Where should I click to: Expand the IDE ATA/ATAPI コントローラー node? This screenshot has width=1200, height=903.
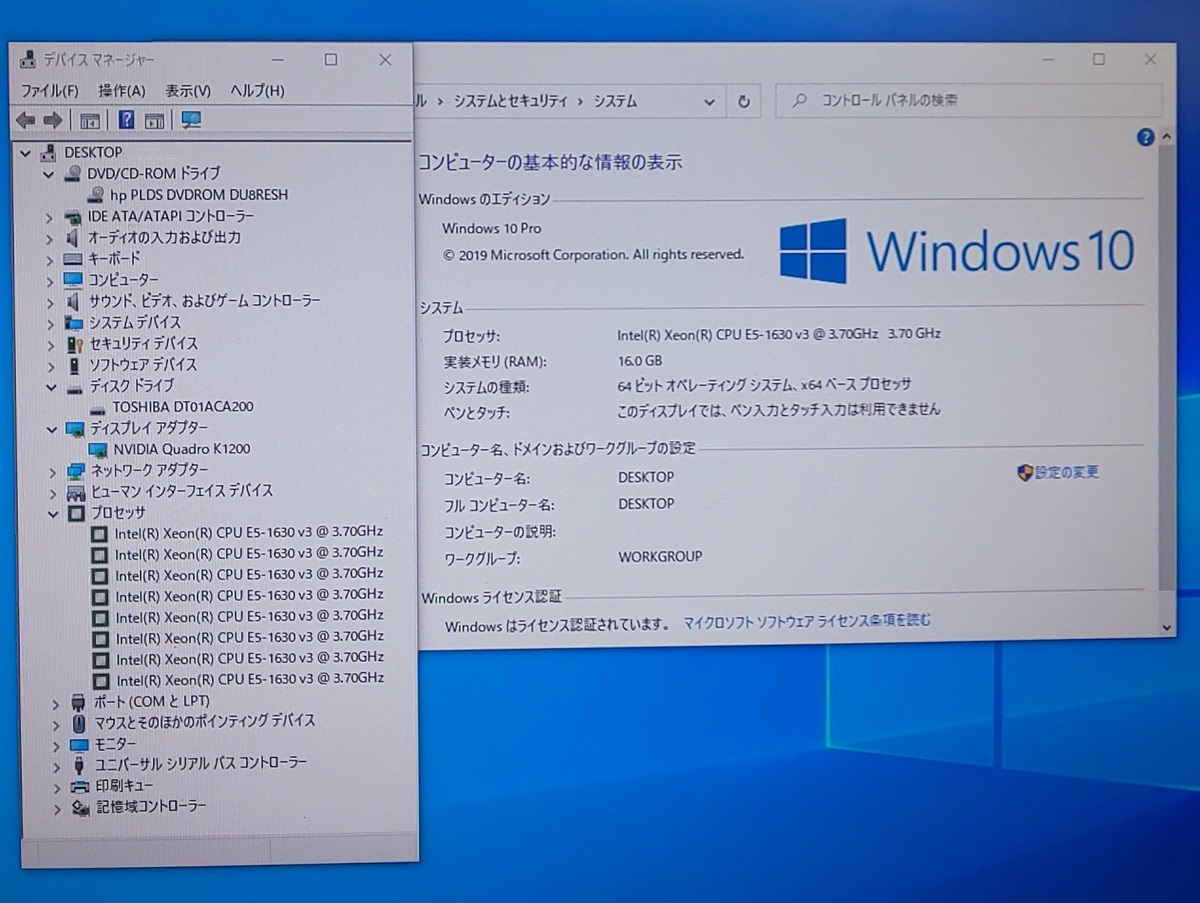click(x=49, y=216)
